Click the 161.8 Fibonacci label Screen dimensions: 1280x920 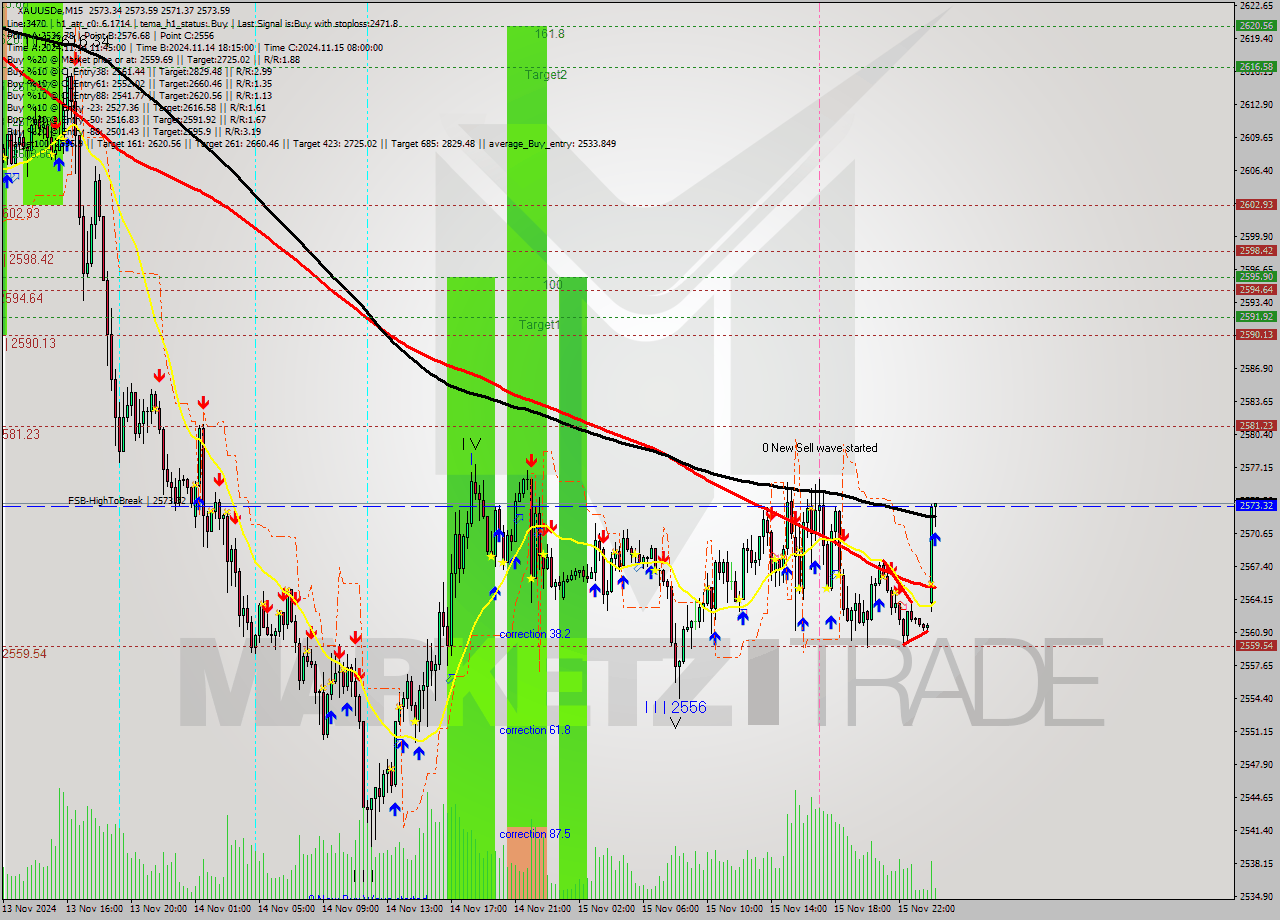click(x=549, y=34)
